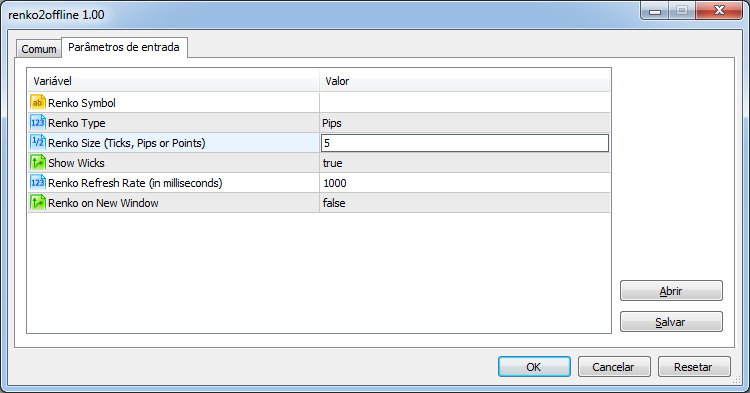Click the Valor column header
This screenshot has width=750, height=393.
point(464,81)
